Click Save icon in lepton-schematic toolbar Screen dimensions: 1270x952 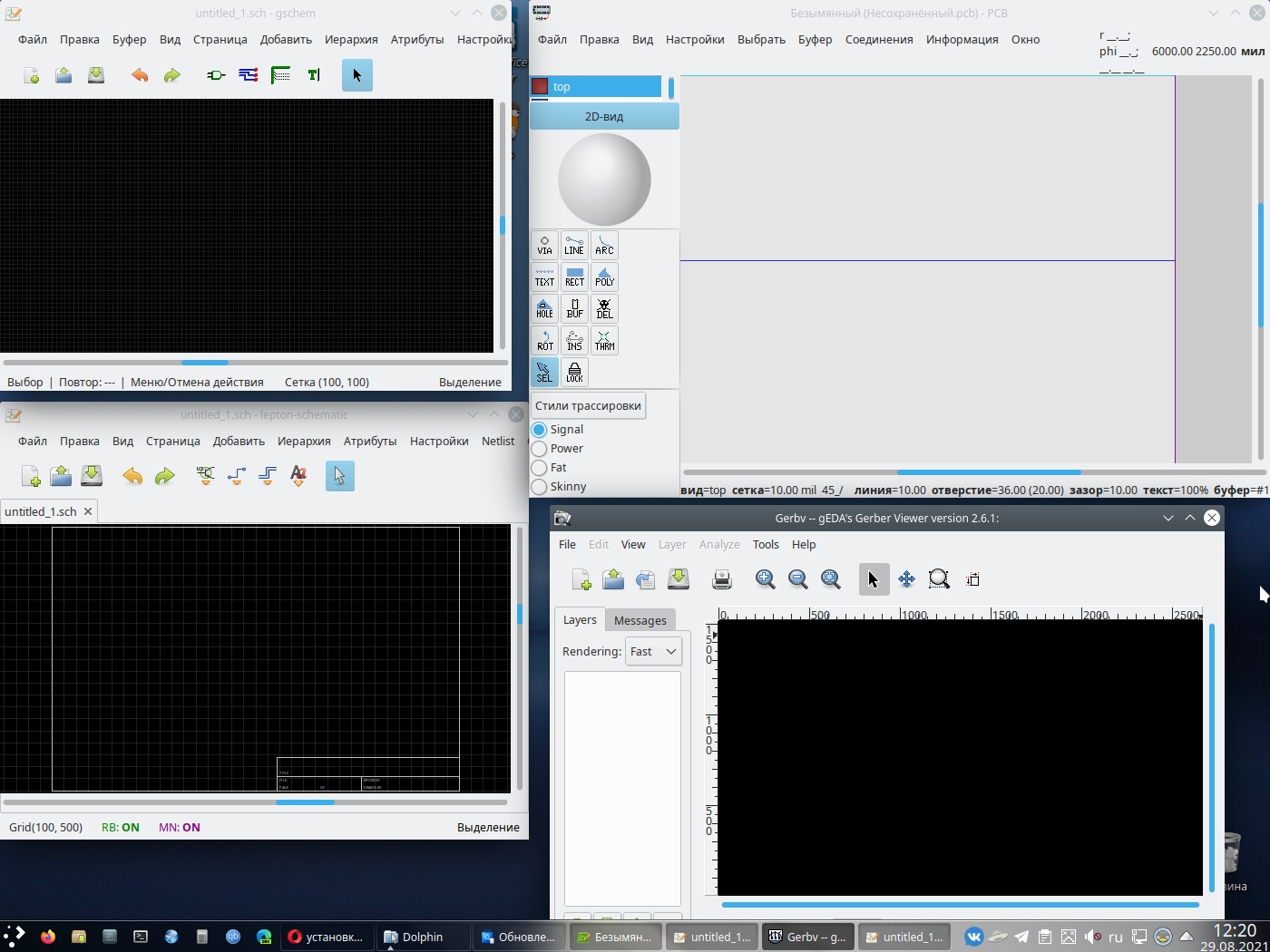coord(91,475)
